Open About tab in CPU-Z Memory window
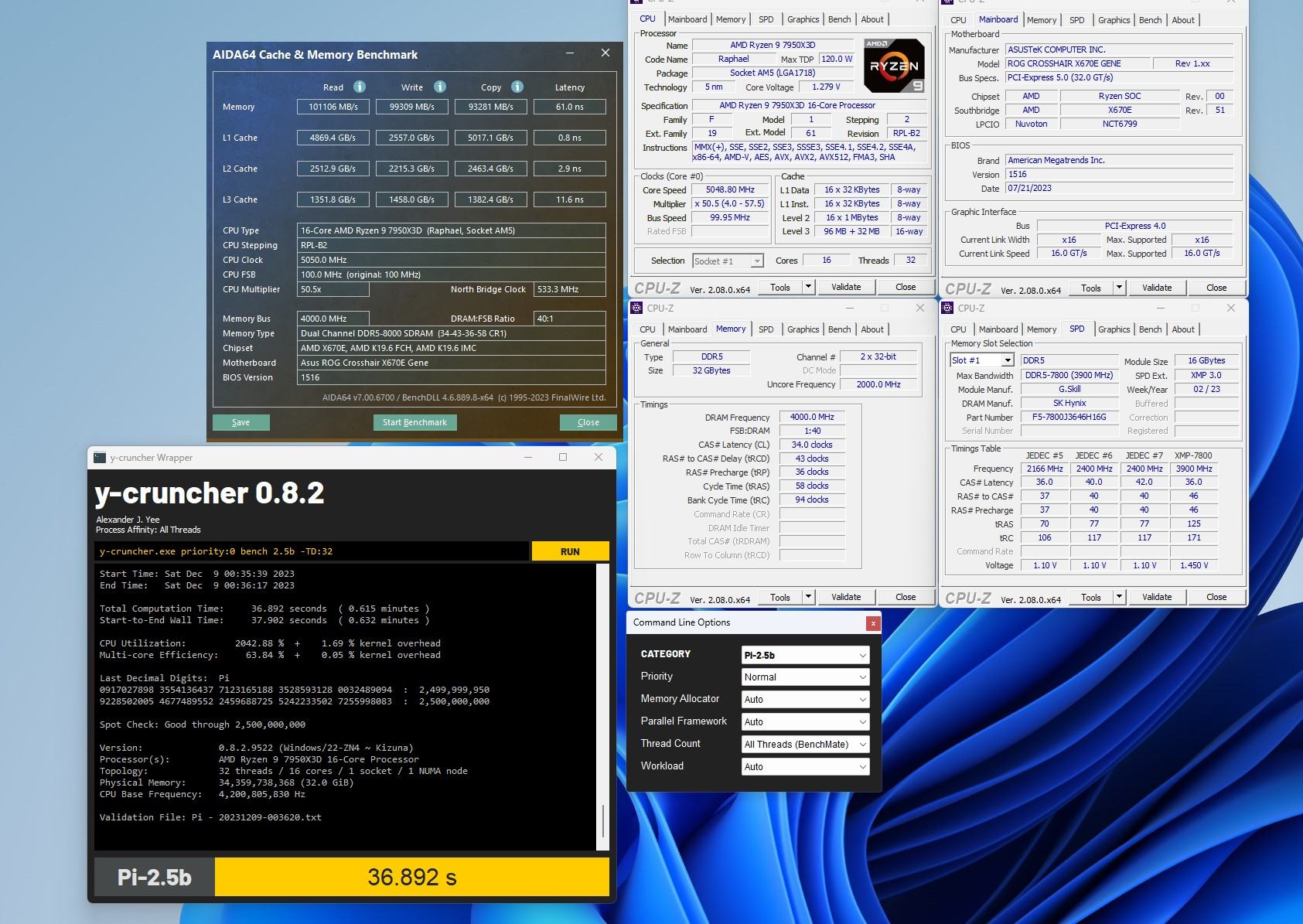Screen dimensions: 1303x924 click(x=872, y=329)
